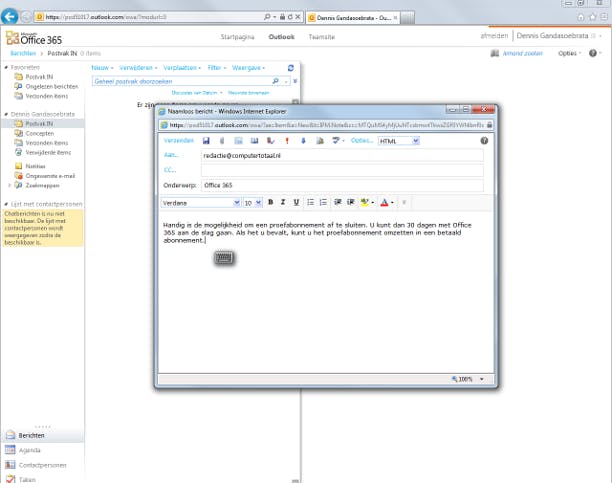This screenshot has height=483, width=612.
Task: Open the Filter menu
Action: pos(217,68)
